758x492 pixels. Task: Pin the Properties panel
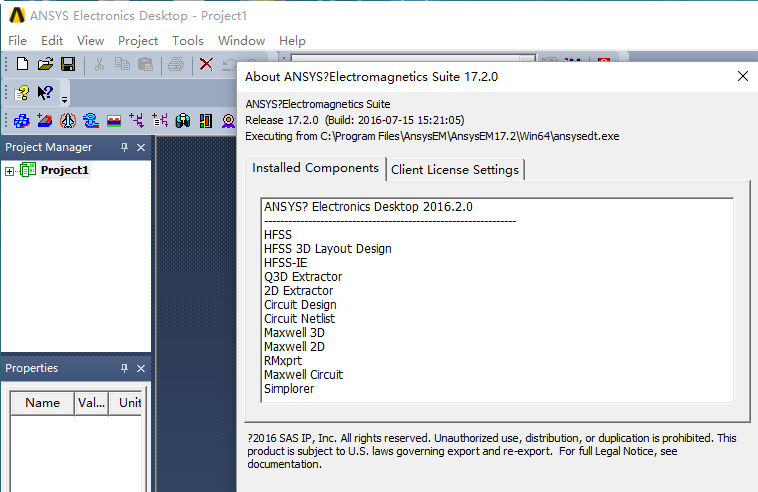coord(124,368)
